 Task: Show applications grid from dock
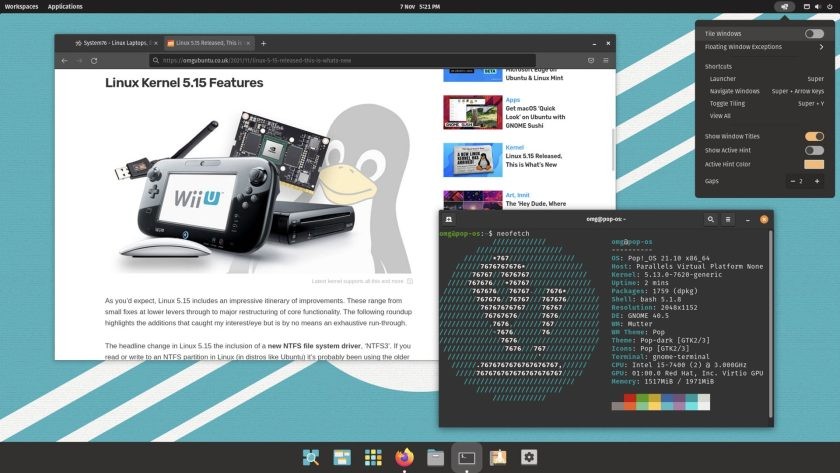click(373, 457)
